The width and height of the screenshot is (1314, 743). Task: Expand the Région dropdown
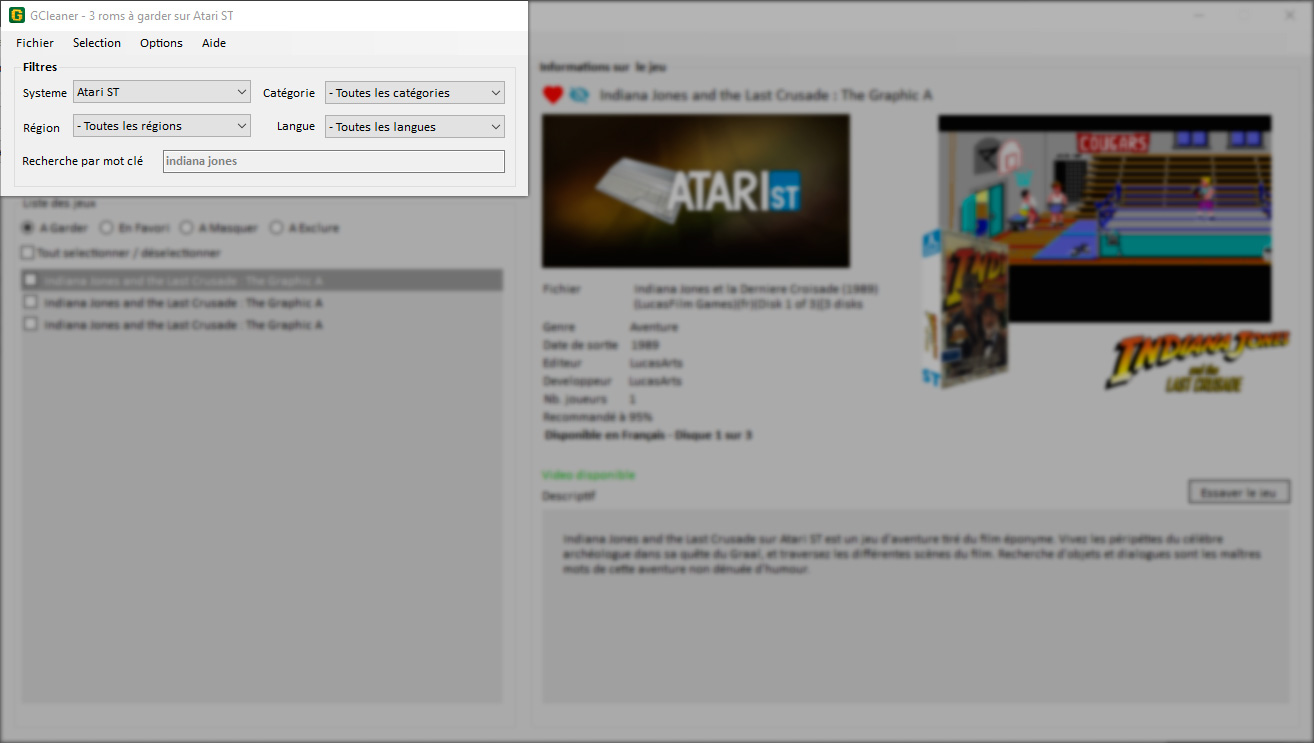pos(162,126)
